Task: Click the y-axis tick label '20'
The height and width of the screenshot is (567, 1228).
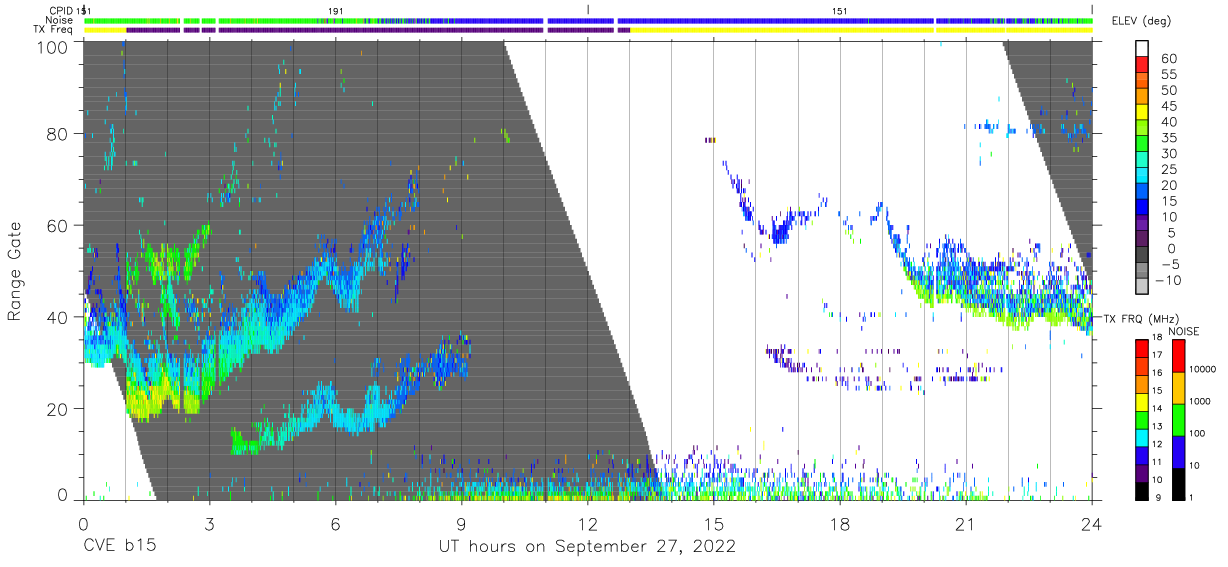Action: click(x=59, y=409)
